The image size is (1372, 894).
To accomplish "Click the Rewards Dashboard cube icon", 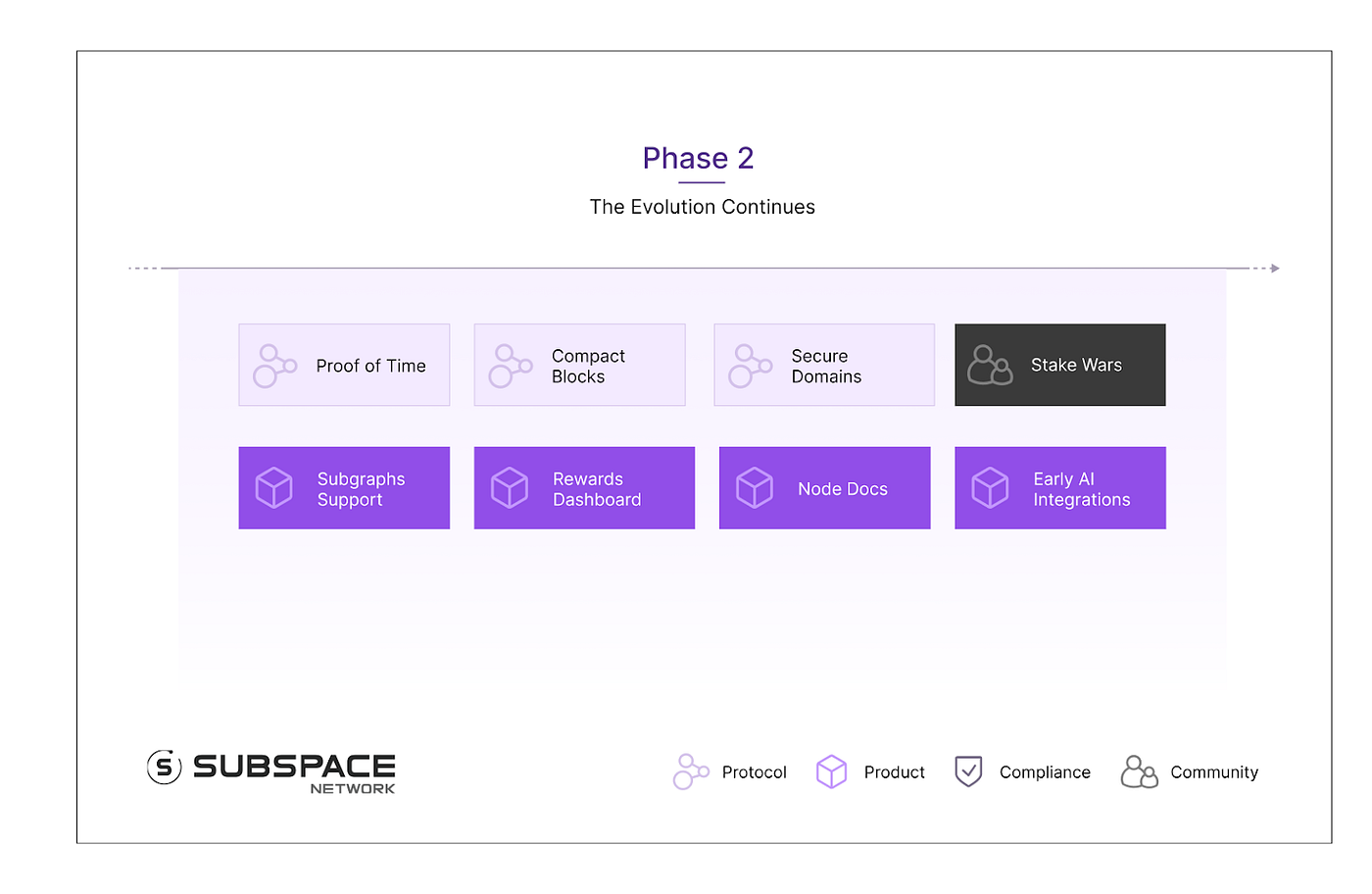I will coord(510,487).
